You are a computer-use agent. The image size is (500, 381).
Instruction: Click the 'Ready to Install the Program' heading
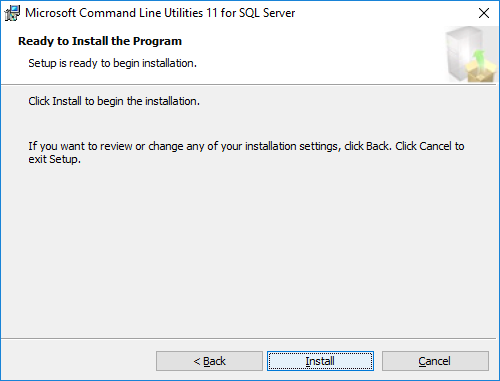coord(100,41)
